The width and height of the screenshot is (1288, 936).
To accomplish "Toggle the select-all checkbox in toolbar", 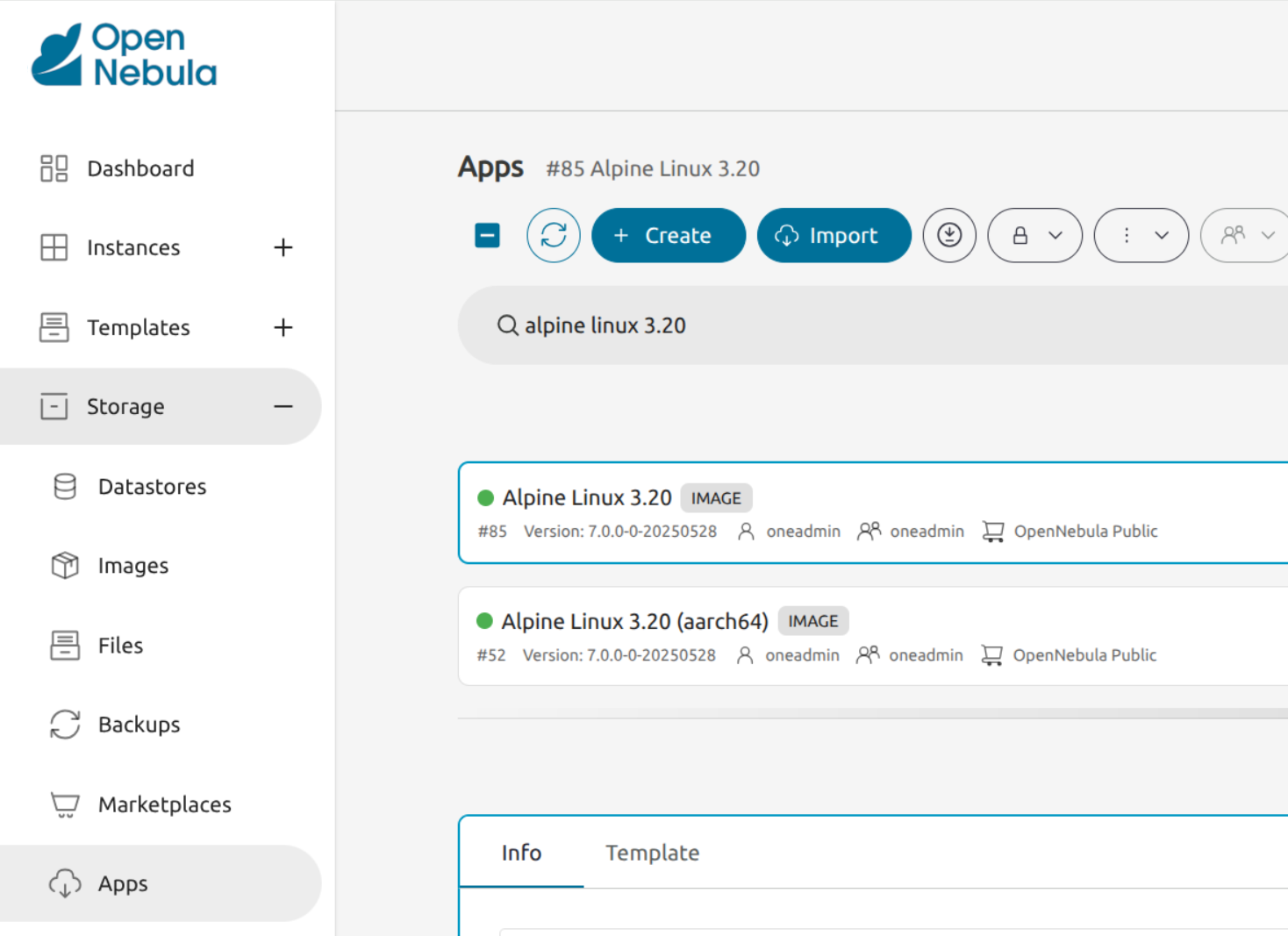I will pos(487,235).
